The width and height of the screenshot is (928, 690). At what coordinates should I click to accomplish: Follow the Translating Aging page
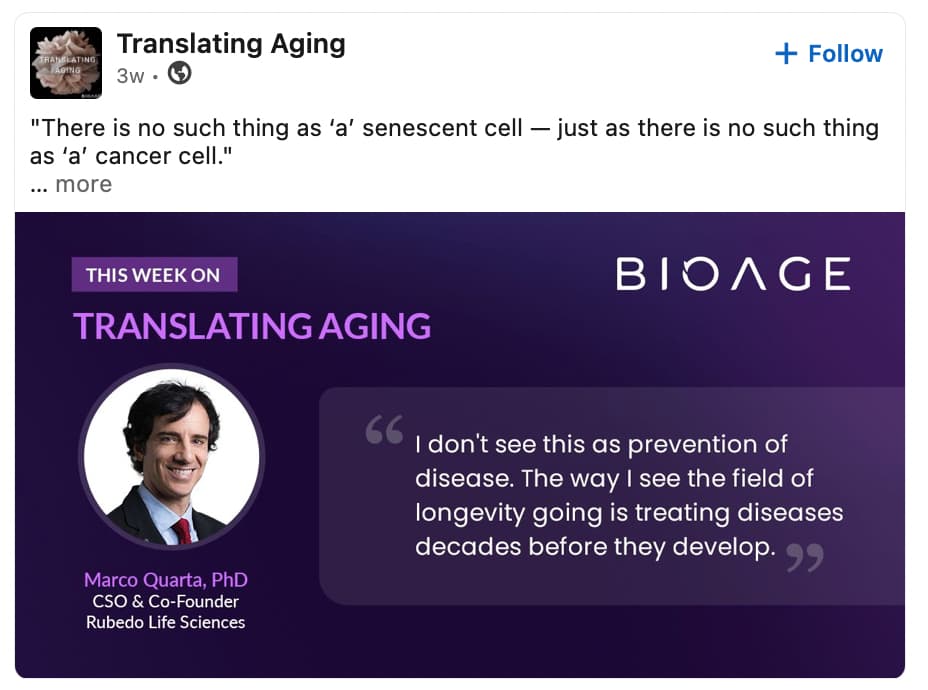[829, 54]
